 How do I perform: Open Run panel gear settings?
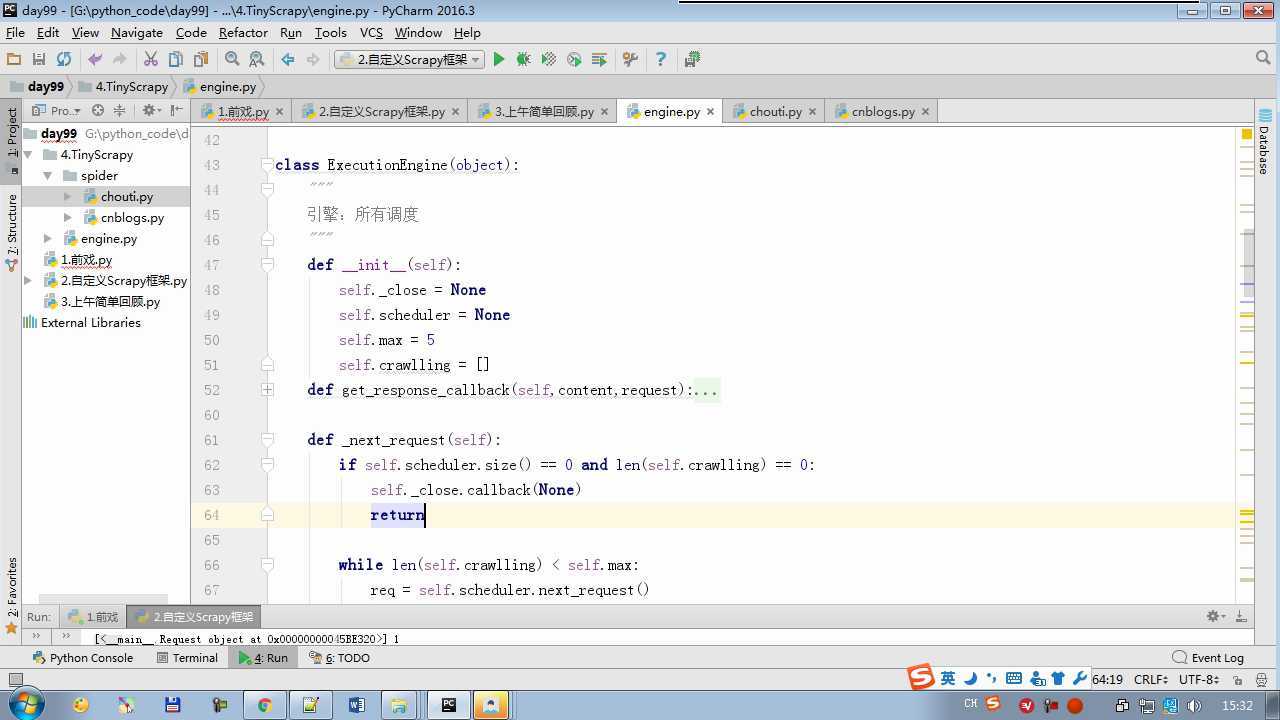pos(1215,617)
